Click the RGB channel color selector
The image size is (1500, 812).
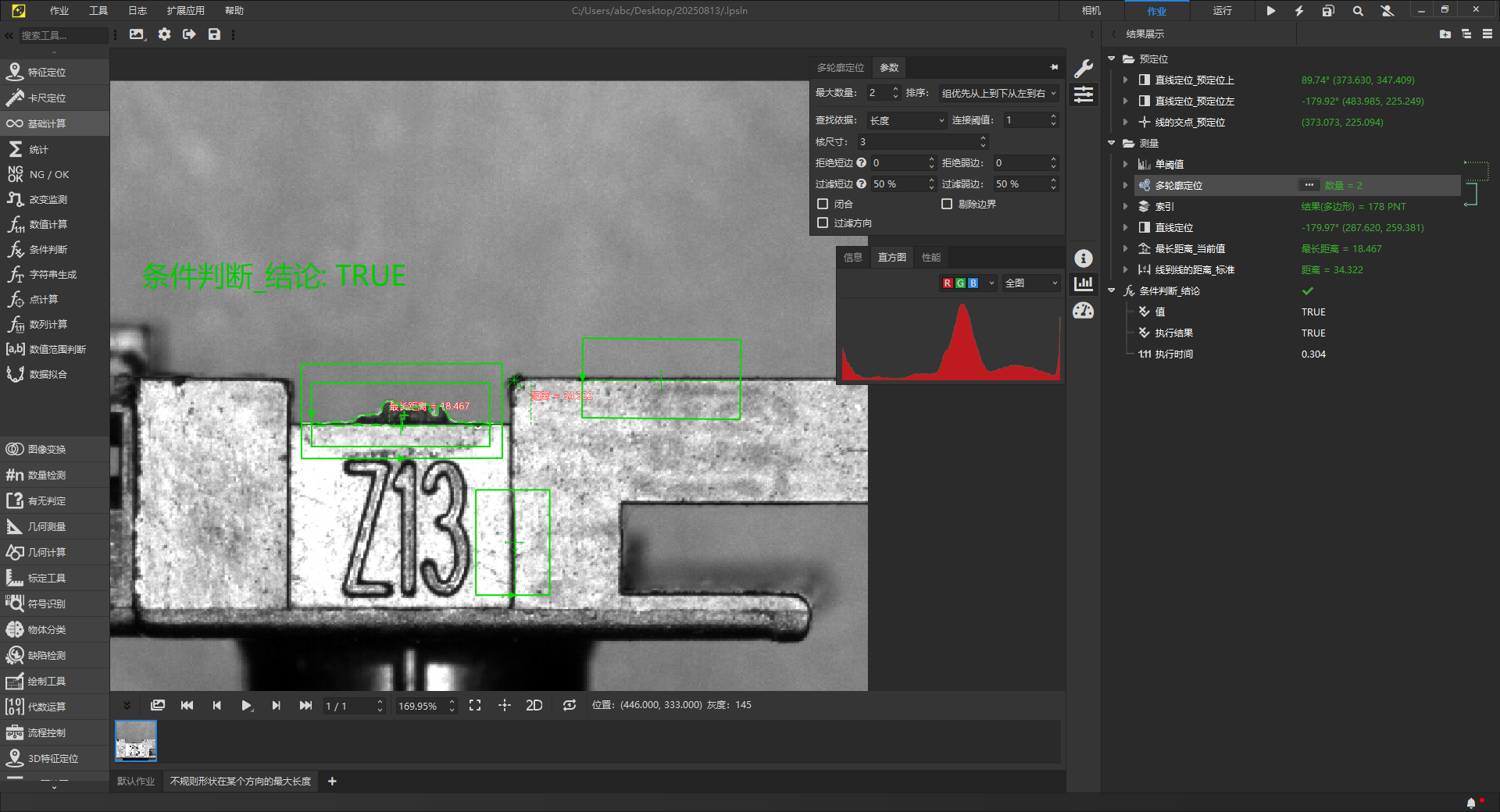(x=967, y=283)
